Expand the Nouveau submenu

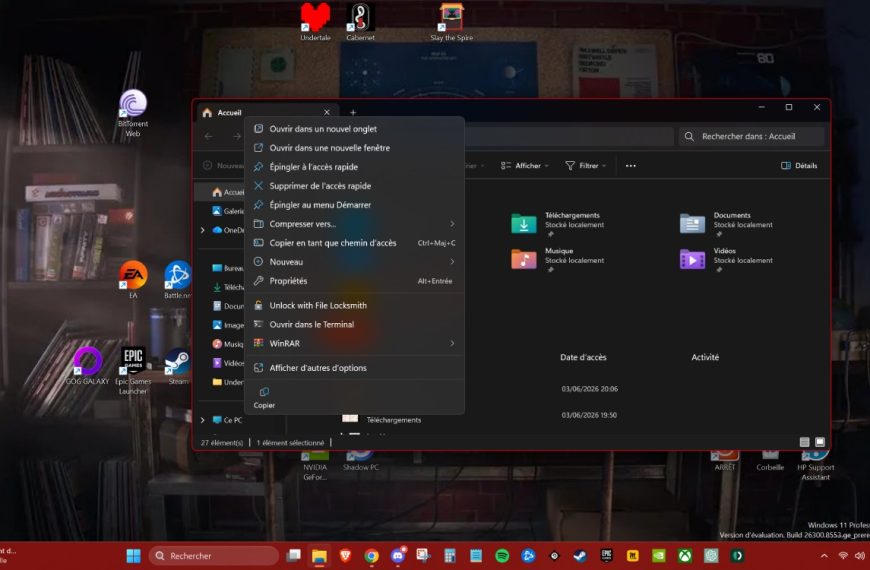pos(354,261)
